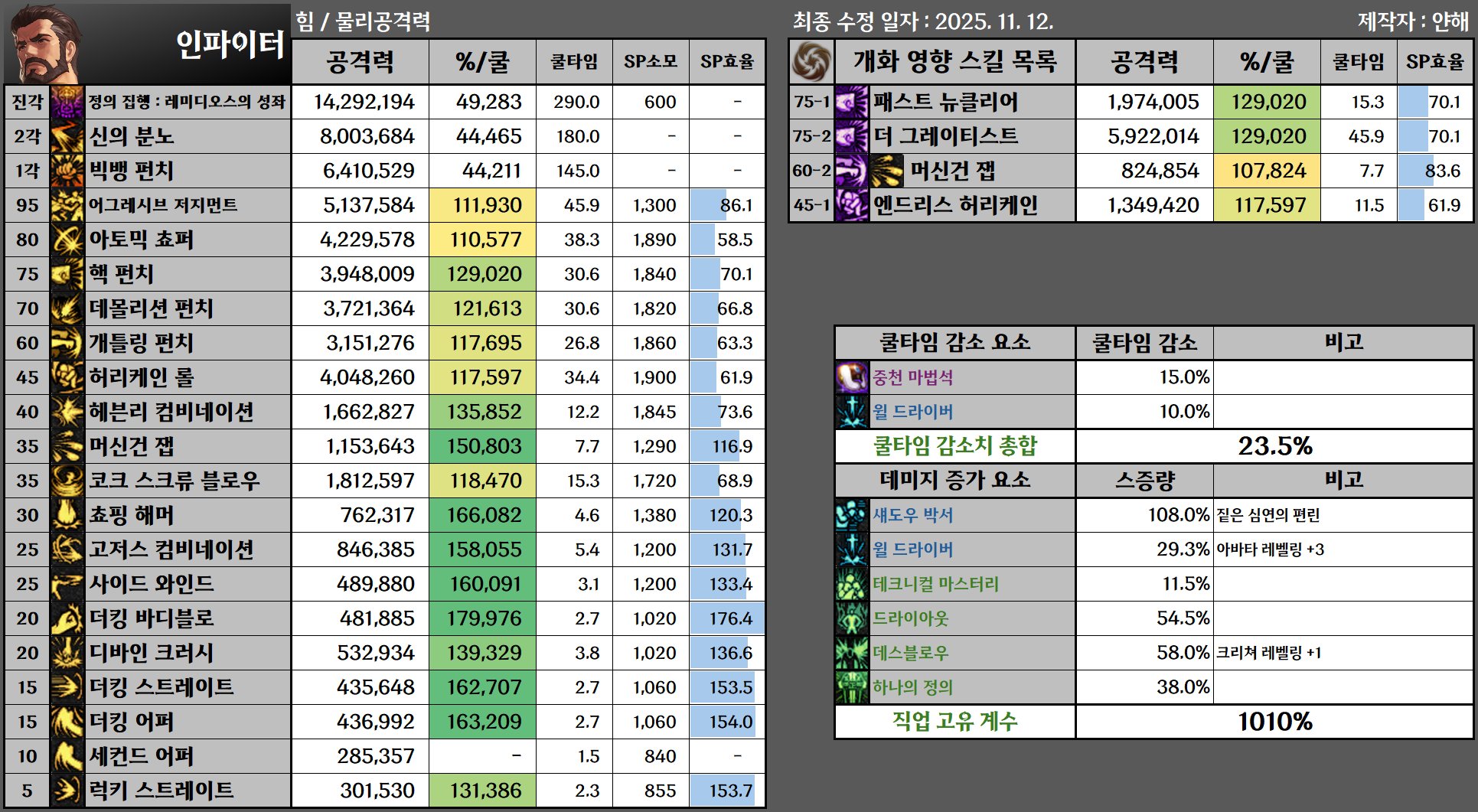Click the 개화 swirl emblem icon

point(811,61)
